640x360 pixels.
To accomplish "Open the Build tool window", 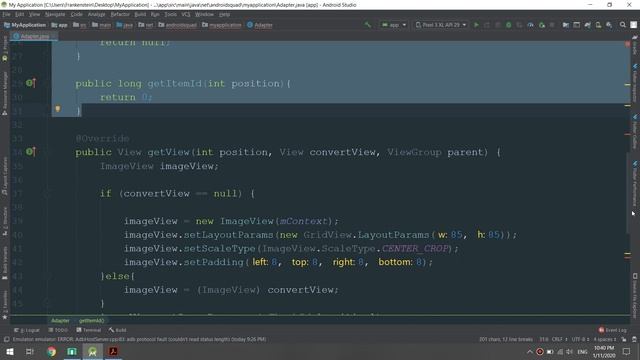I will (x=118, y=330).
